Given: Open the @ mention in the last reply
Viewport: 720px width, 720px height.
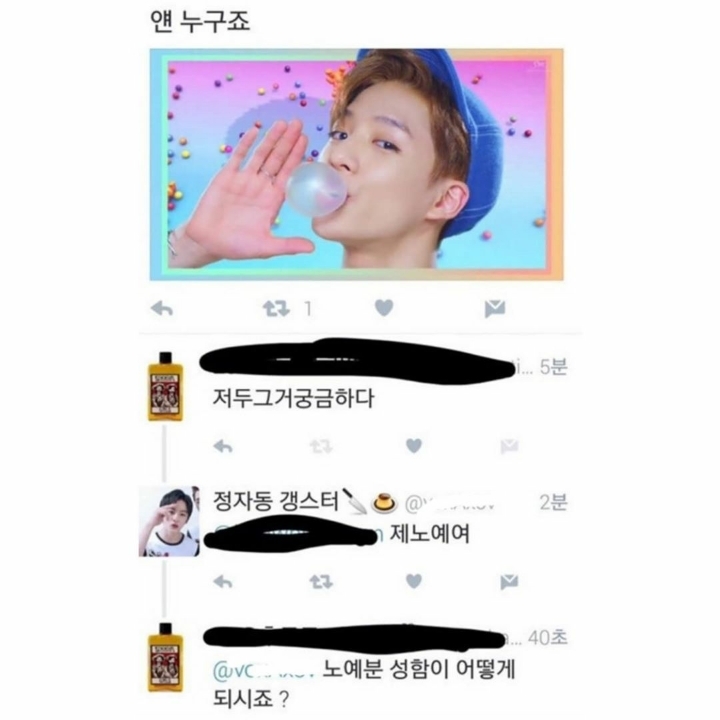Looking at the screenshot, I should click(264, 671).
